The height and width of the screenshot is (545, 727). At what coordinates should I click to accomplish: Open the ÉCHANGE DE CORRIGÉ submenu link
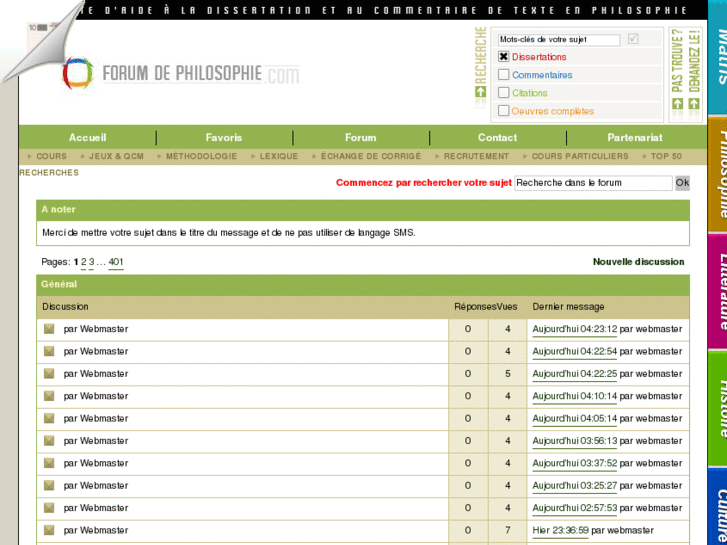[371, 156]
